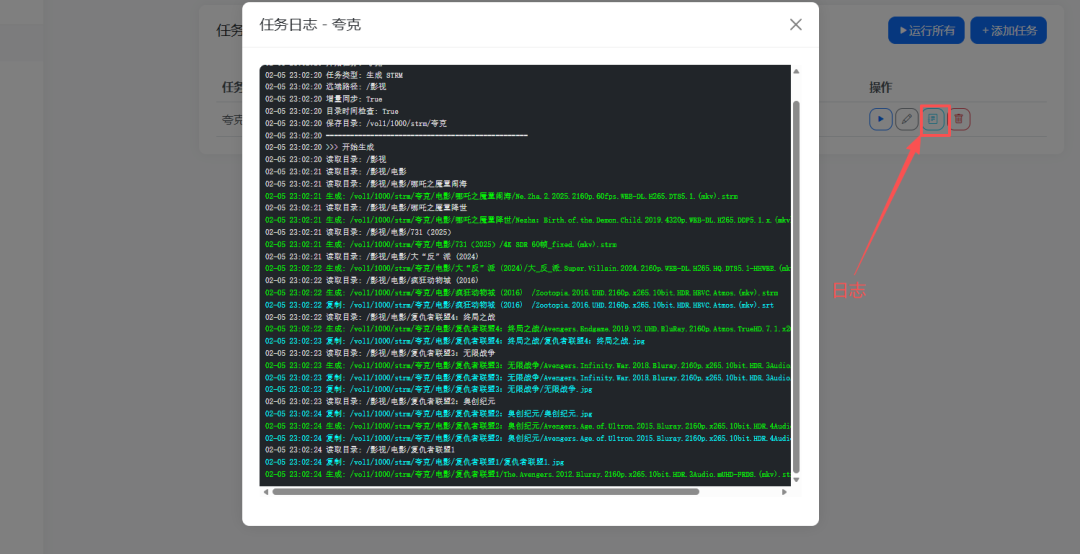Click the vertical scrollbar thumb in log
This screenshot has width=1080, height=554.
[x=796, y=287]
